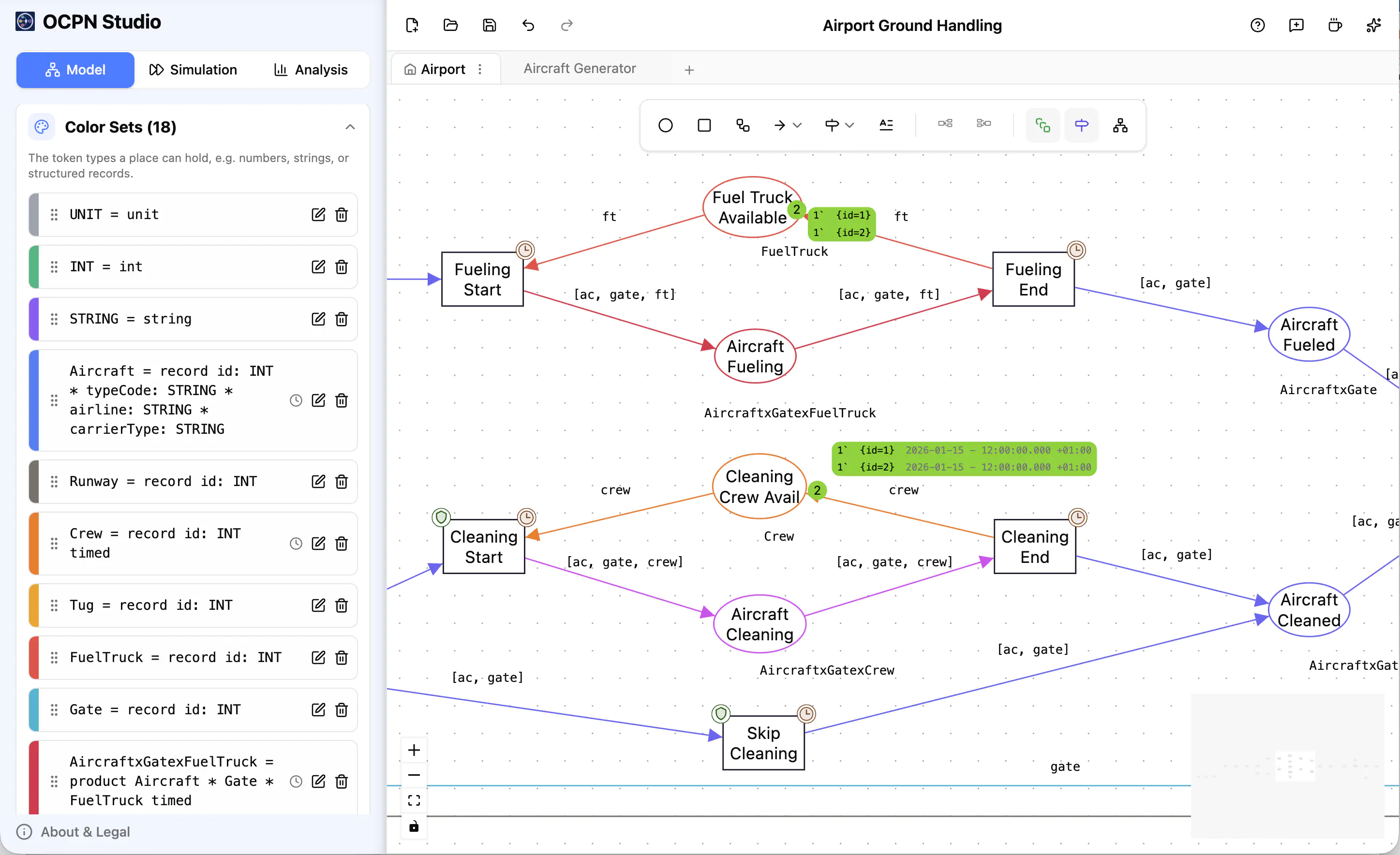1400x855 pixels.
Task: Click the 'Airport Ground Handling' title
Action: (912, 26)
